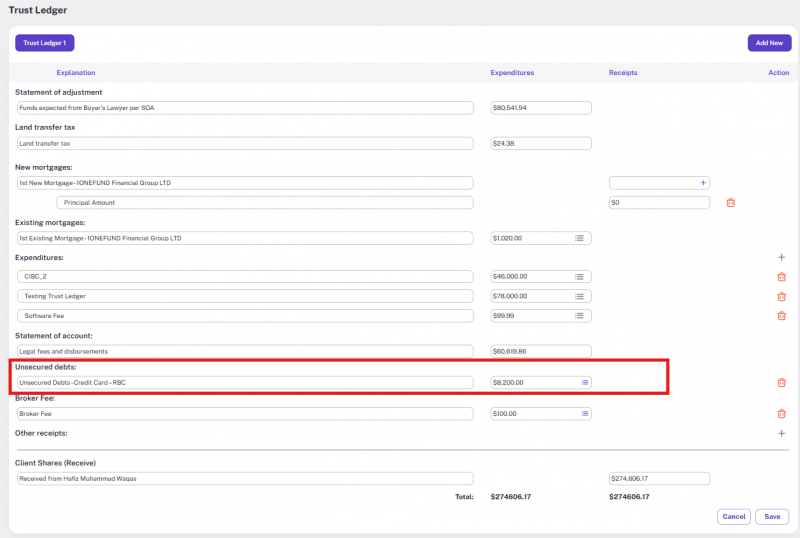Add a new row under Expenditures
This screenshot has height=538, width=800.
[x=781, y=257]
